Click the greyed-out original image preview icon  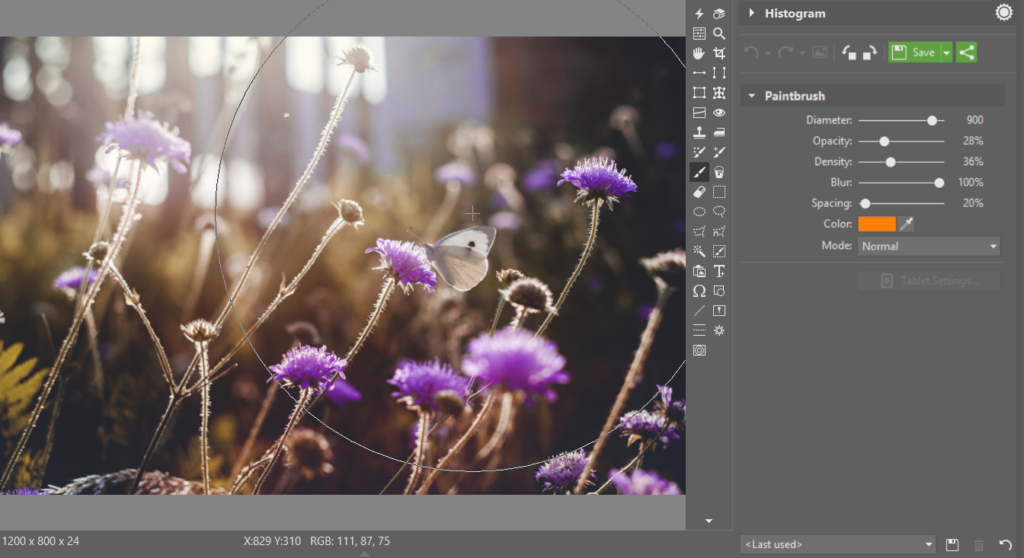click(x=820, y=52)
